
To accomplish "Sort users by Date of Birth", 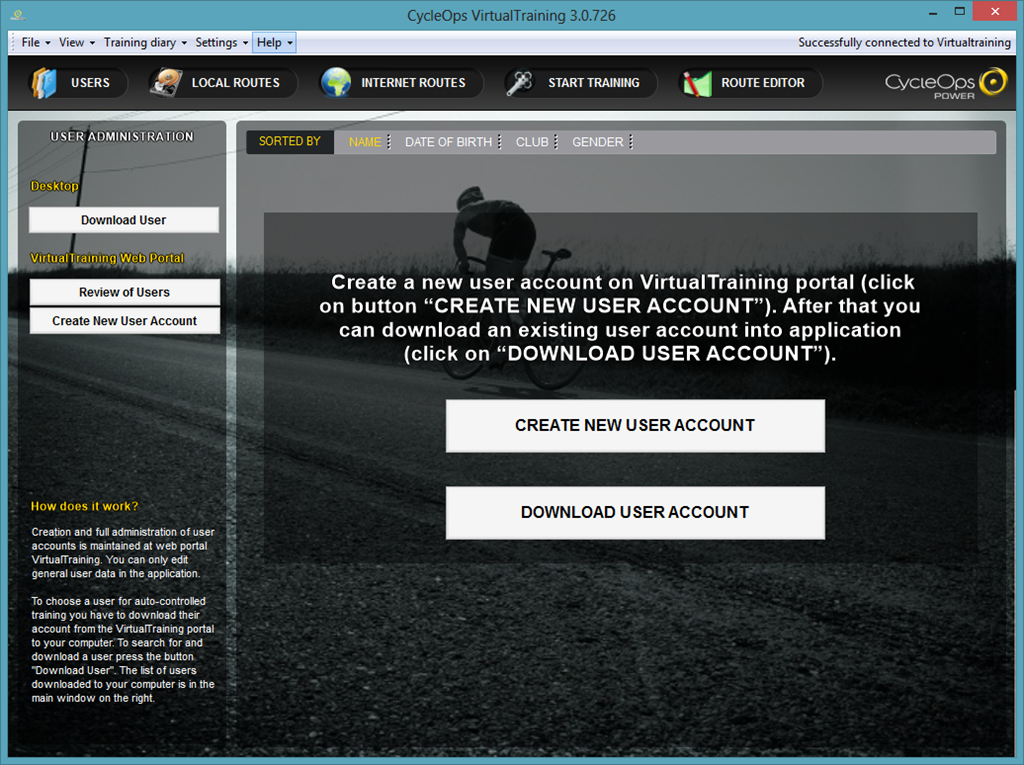I will click(x=448, y=142).
